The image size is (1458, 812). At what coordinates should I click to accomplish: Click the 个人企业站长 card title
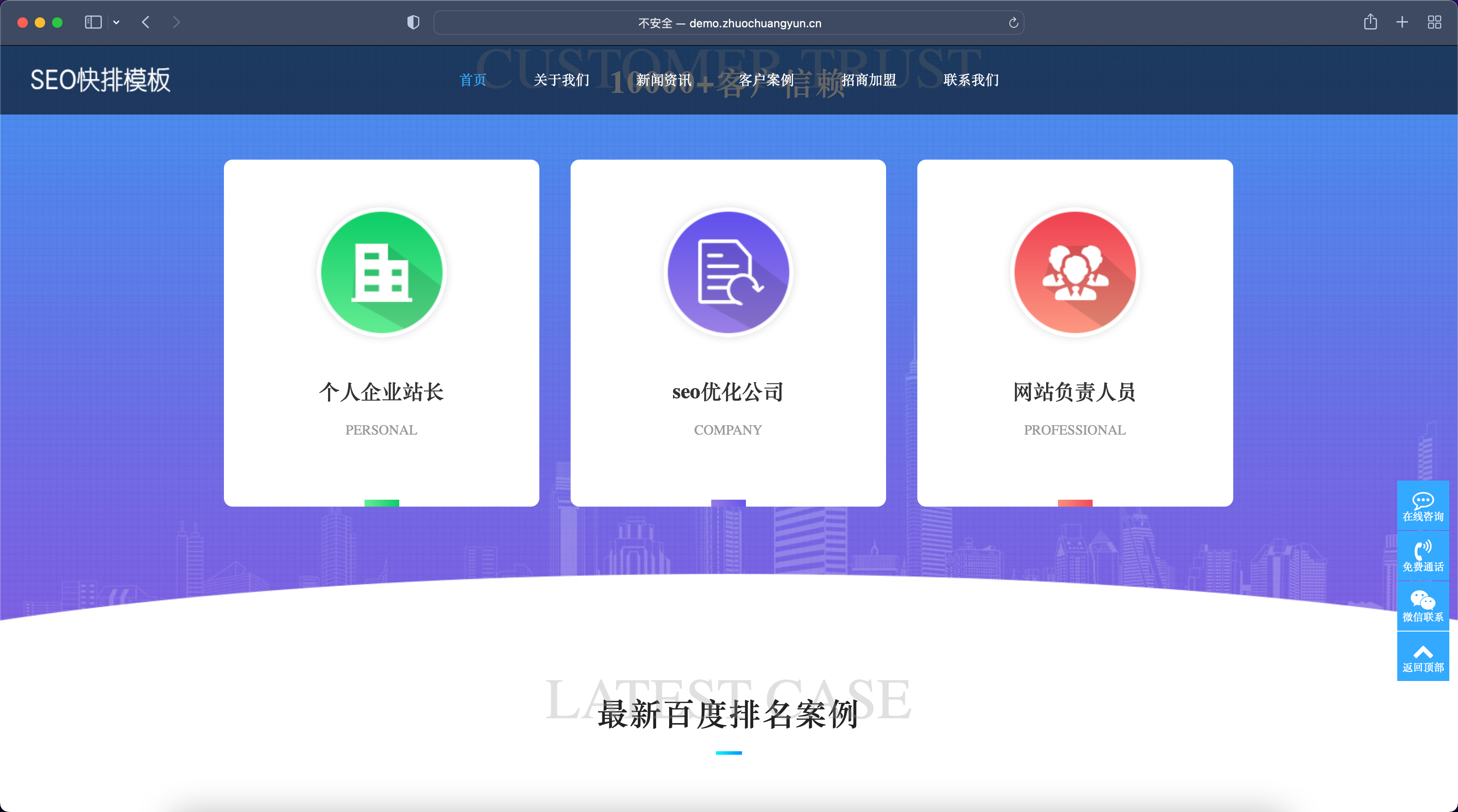[381, 392]
